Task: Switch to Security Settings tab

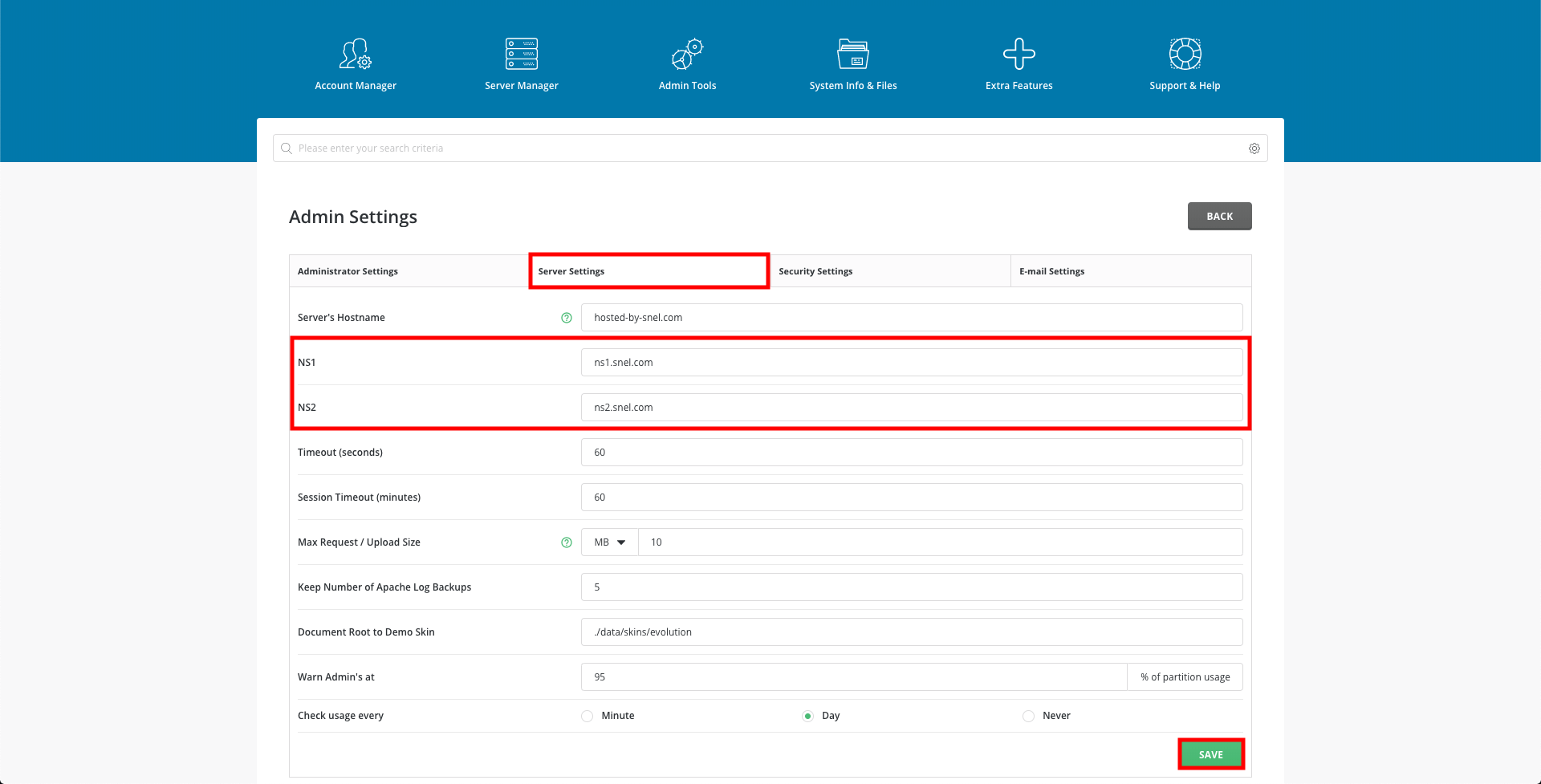Action: tap(890, 271)
